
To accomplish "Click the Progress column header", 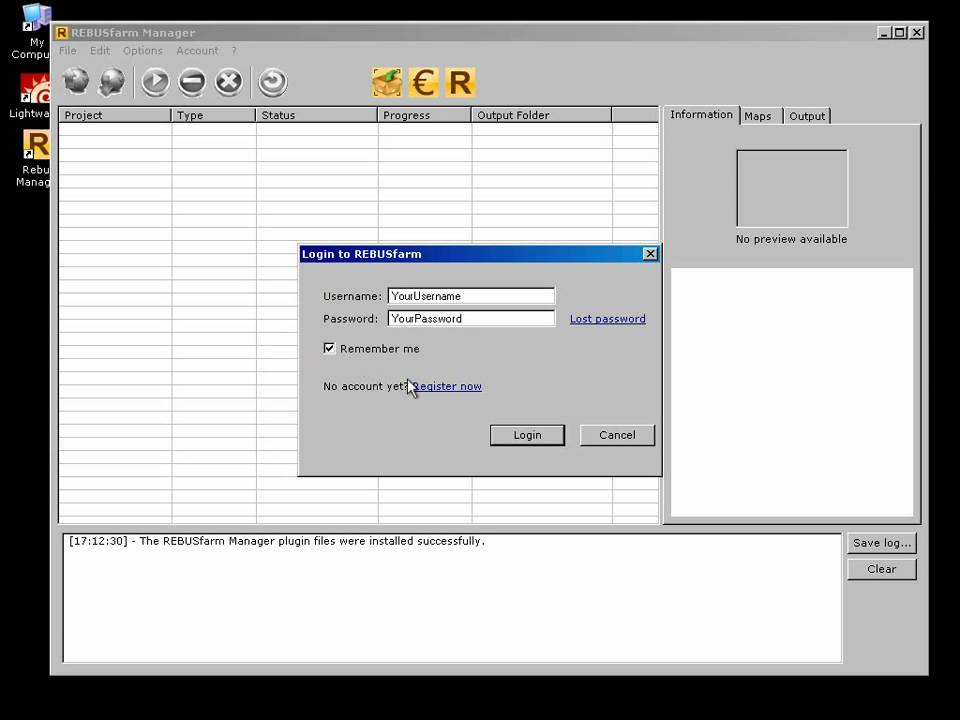I will 424,115.
